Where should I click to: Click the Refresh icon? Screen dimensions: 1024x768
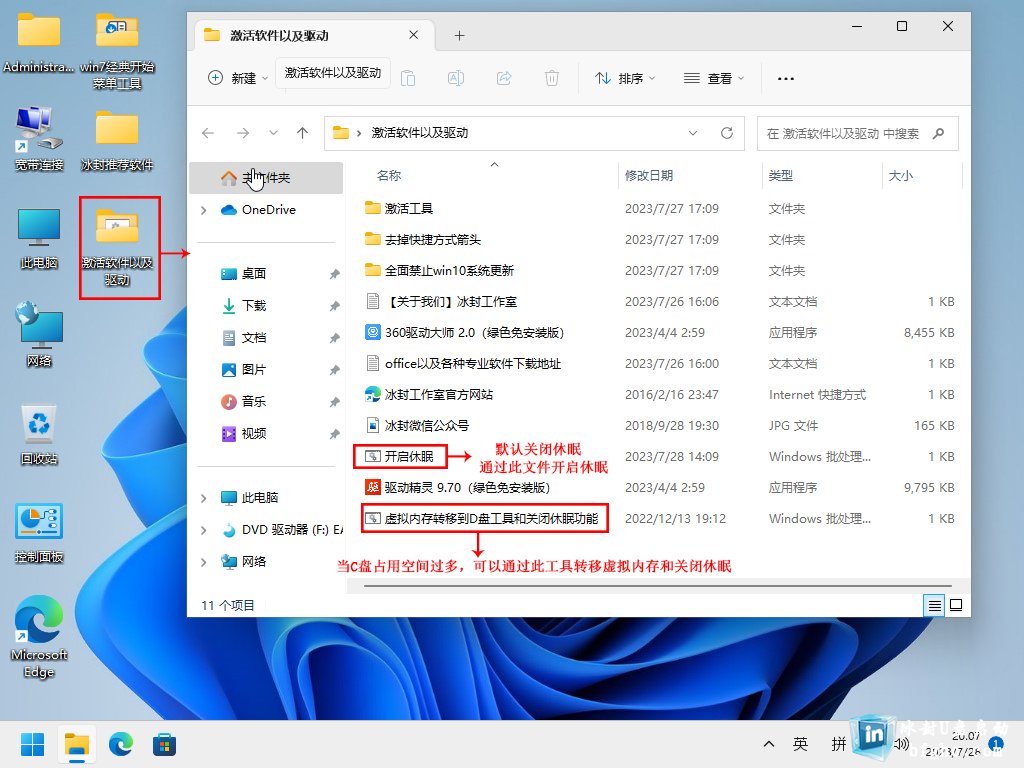[727, 133]
